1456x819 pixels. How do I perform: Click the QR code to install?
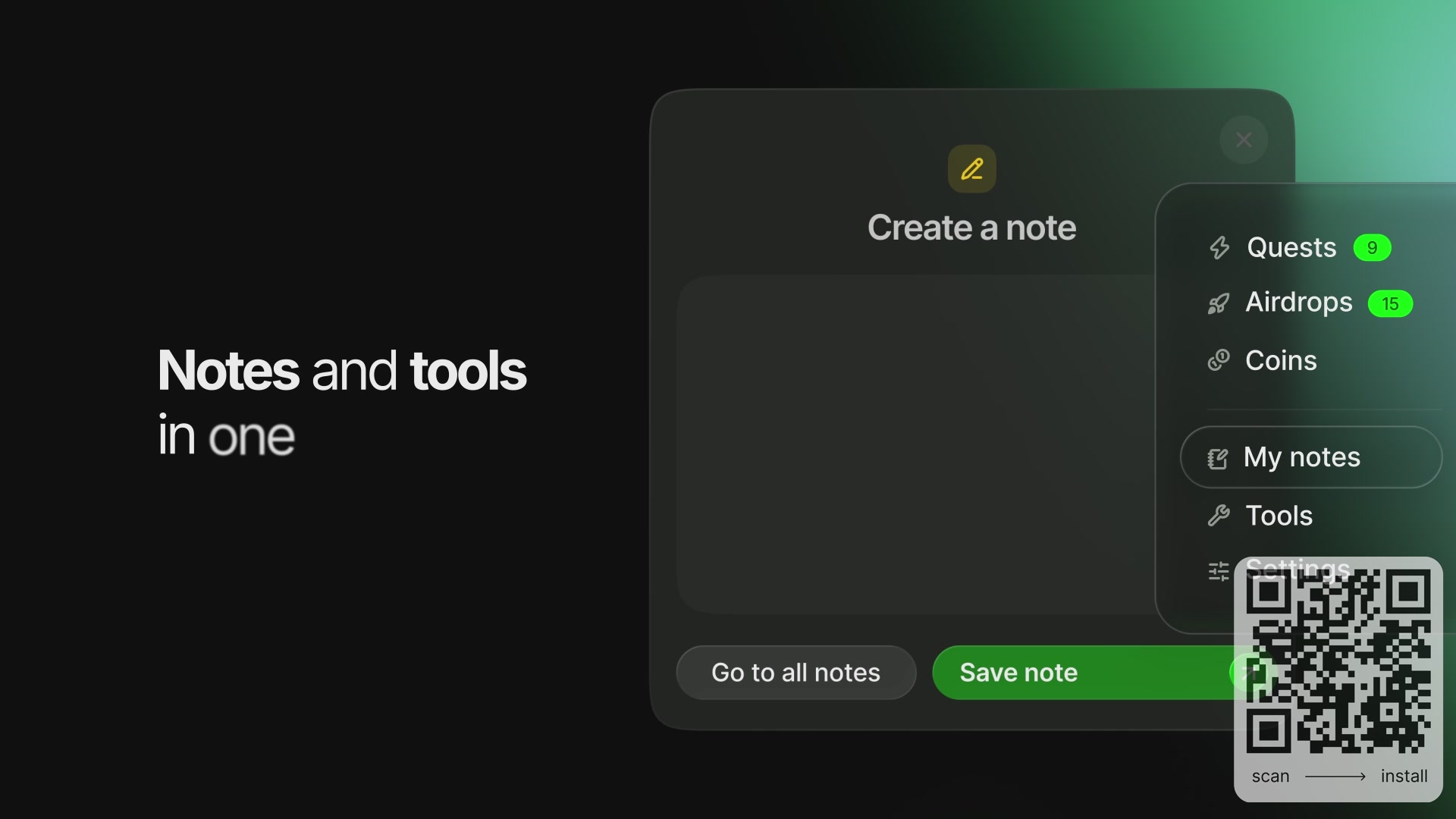[1338, 661]
